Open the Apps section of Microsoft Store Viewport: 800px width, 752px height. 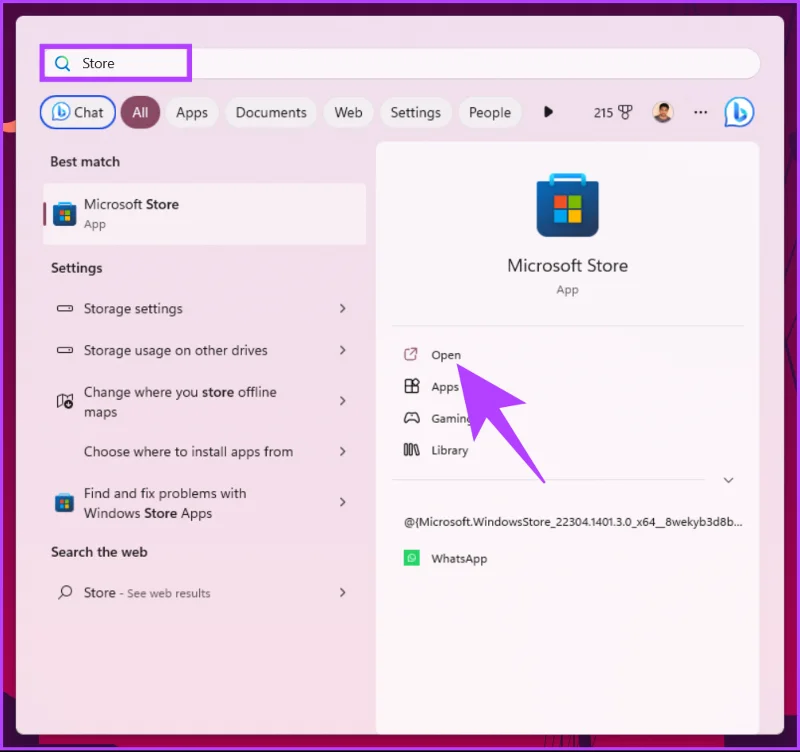(x=445, y=387)
